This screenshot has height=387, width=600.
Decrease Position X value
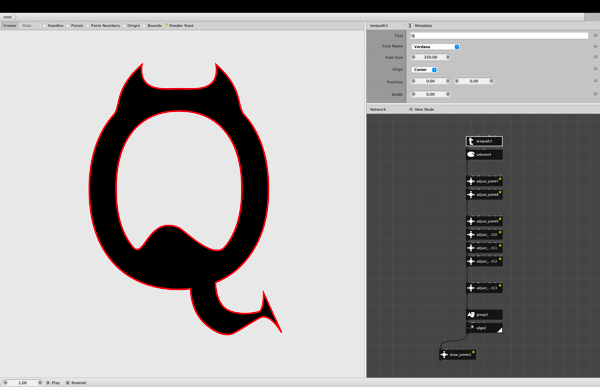point(413,81)
